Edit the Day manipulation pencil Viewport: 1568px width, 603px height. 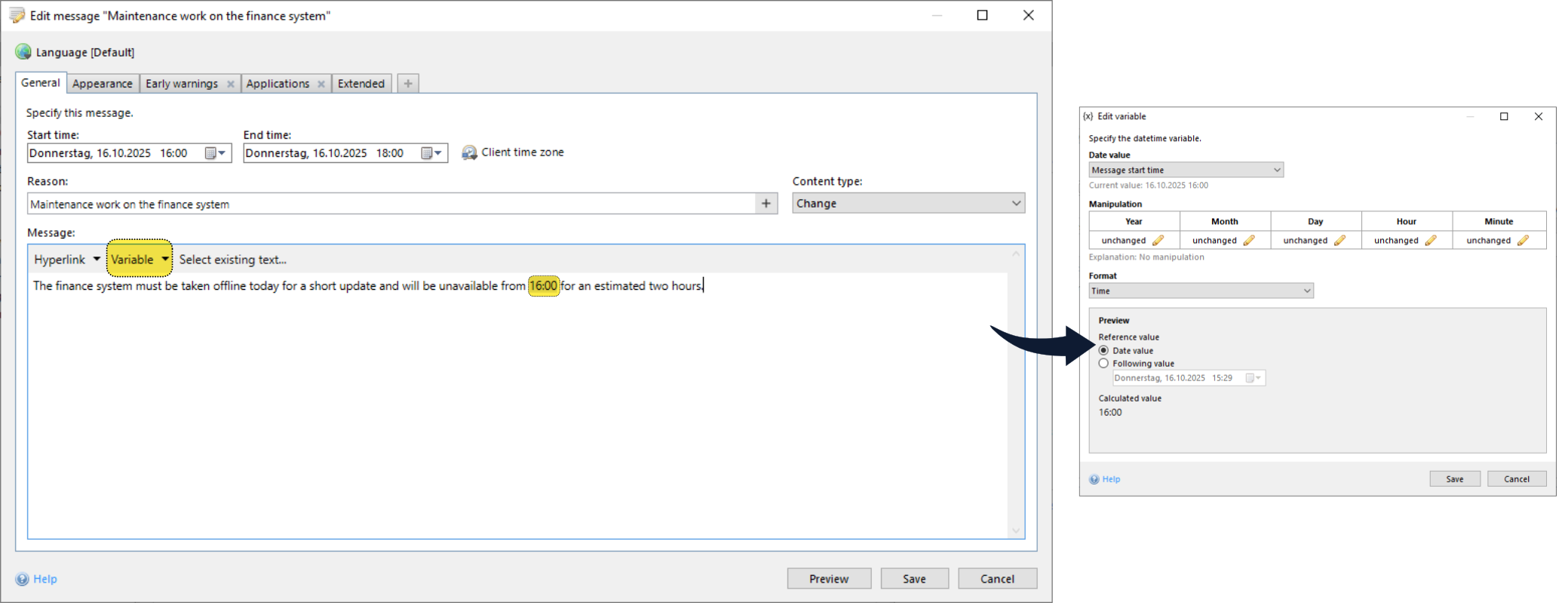pos(1339,241)
